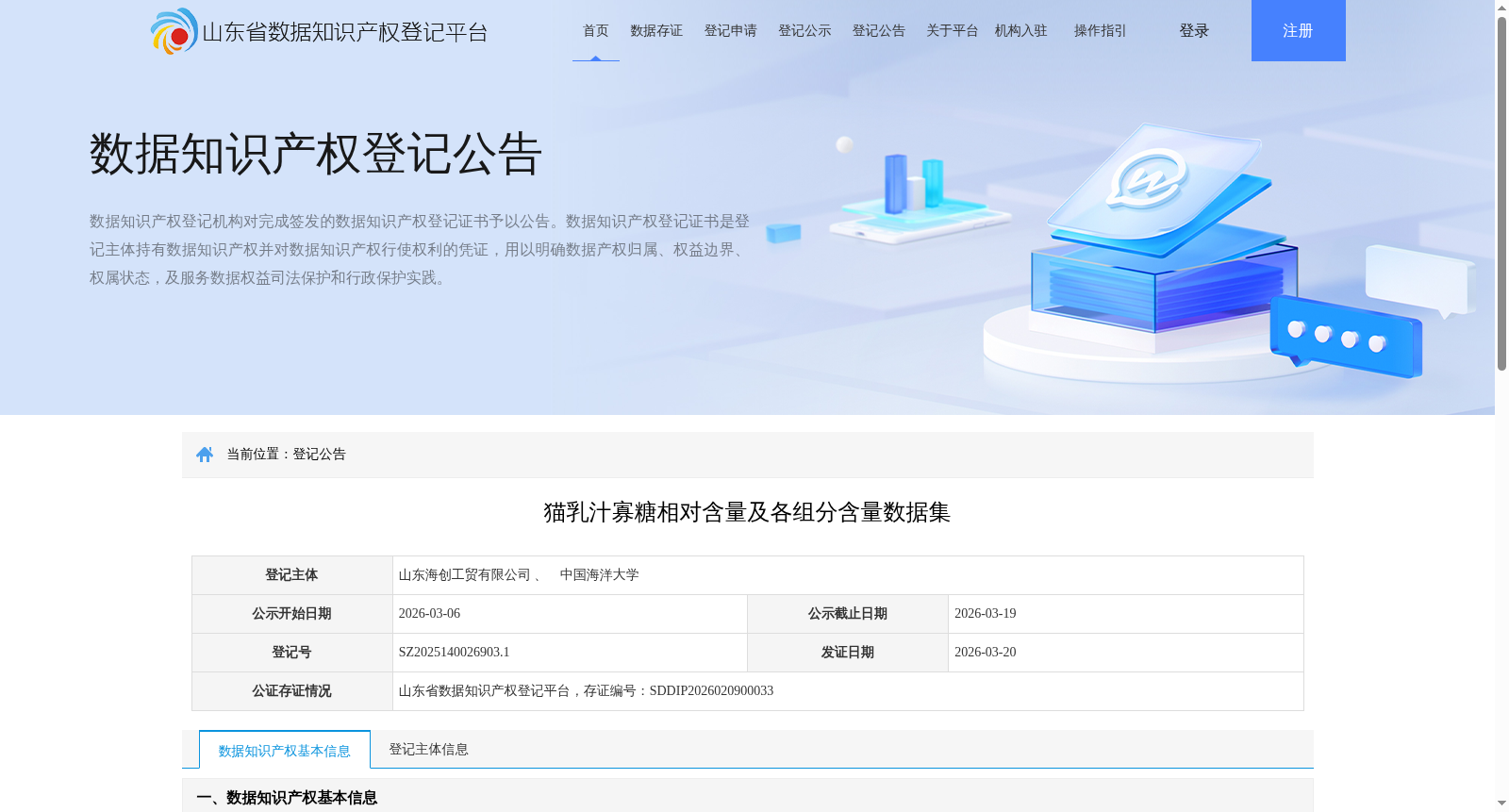Click the 山东海创工贸有限公司 cell text
The width and height of the screenshot is (1509, 812).
[465, 575]
